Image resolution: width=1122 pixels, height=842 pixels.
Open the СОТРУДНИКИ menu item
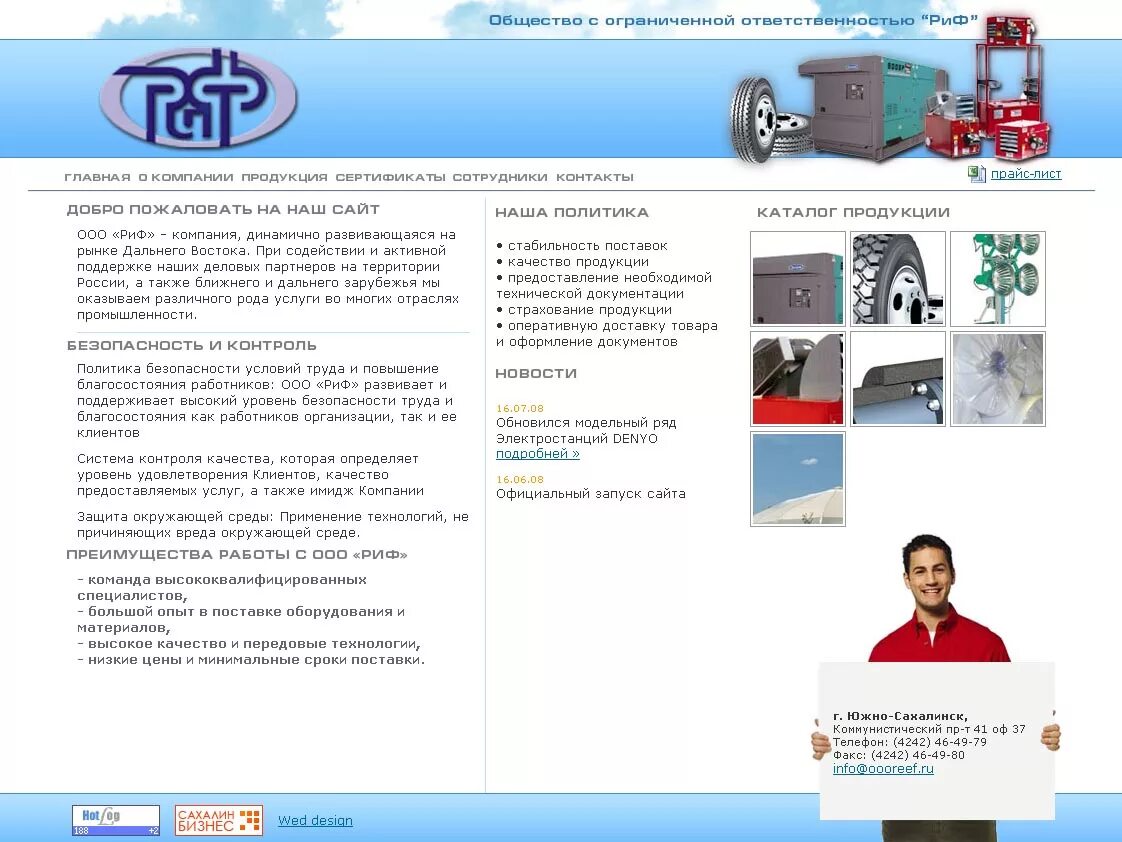500,177
